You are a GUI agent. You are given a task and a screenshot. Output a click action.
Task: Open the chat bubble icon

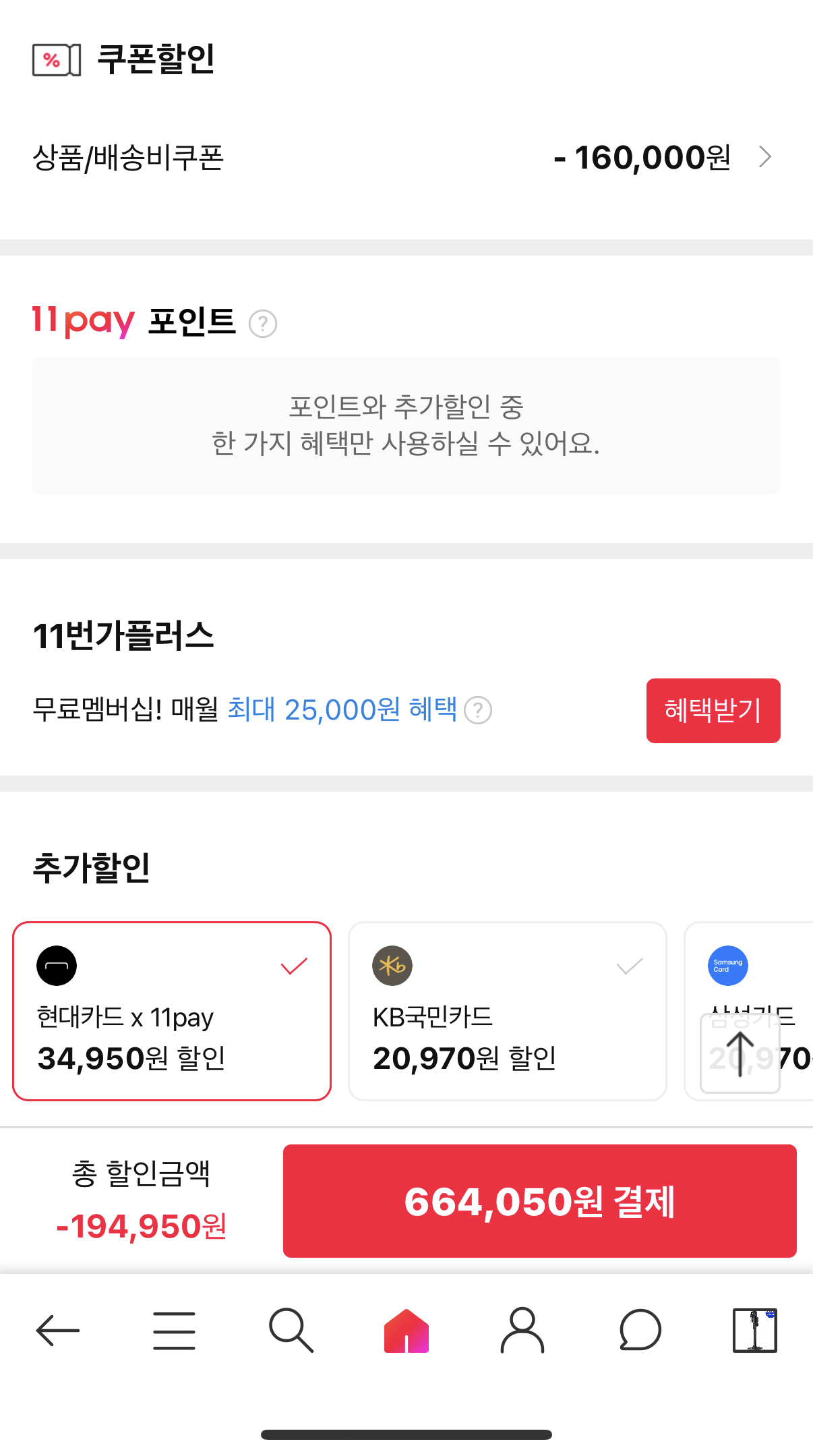640,1330
